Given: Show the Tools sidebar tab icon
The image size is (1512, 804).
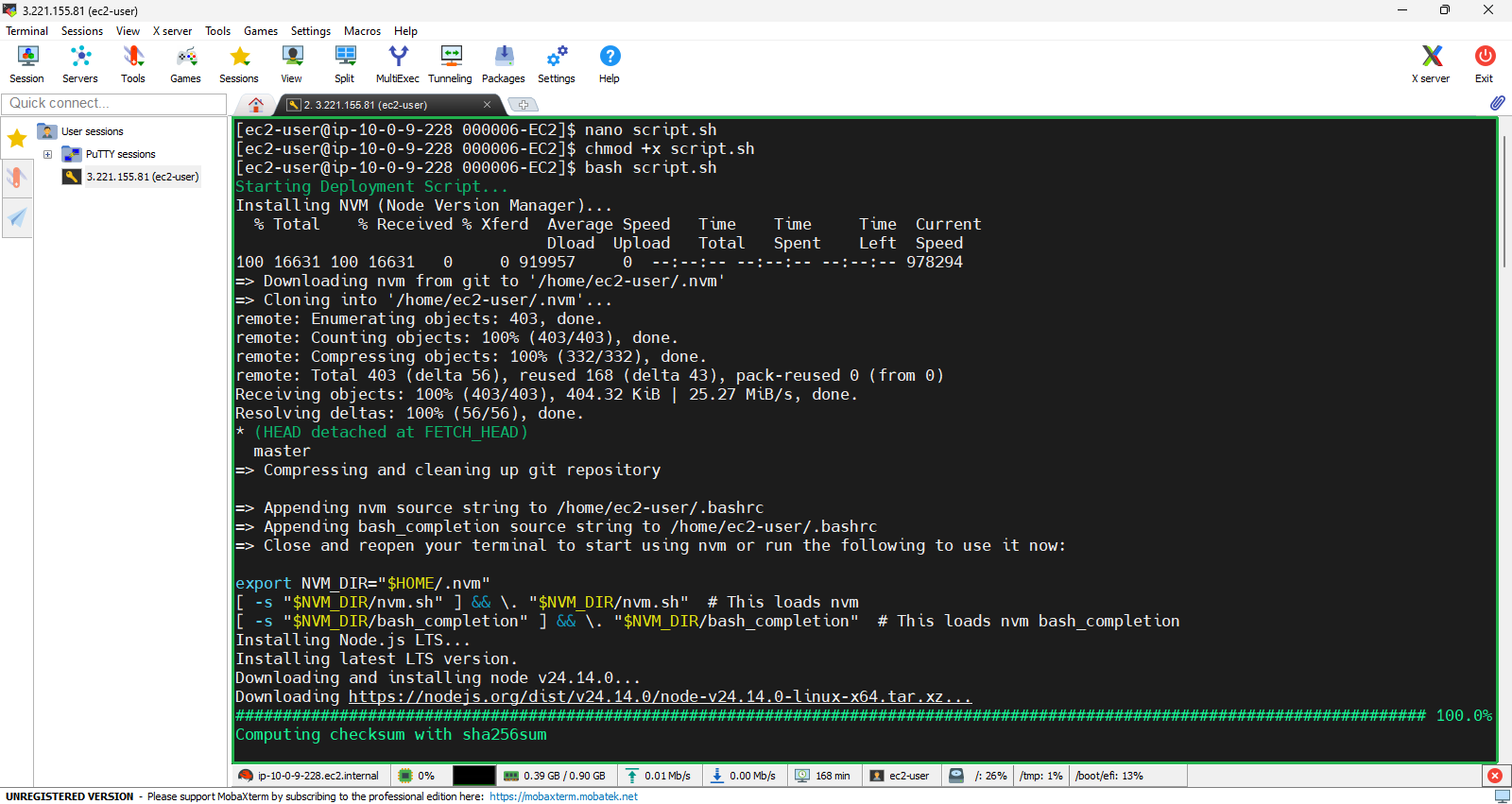Looking at the screenshot, I should (x=17, y=178).
